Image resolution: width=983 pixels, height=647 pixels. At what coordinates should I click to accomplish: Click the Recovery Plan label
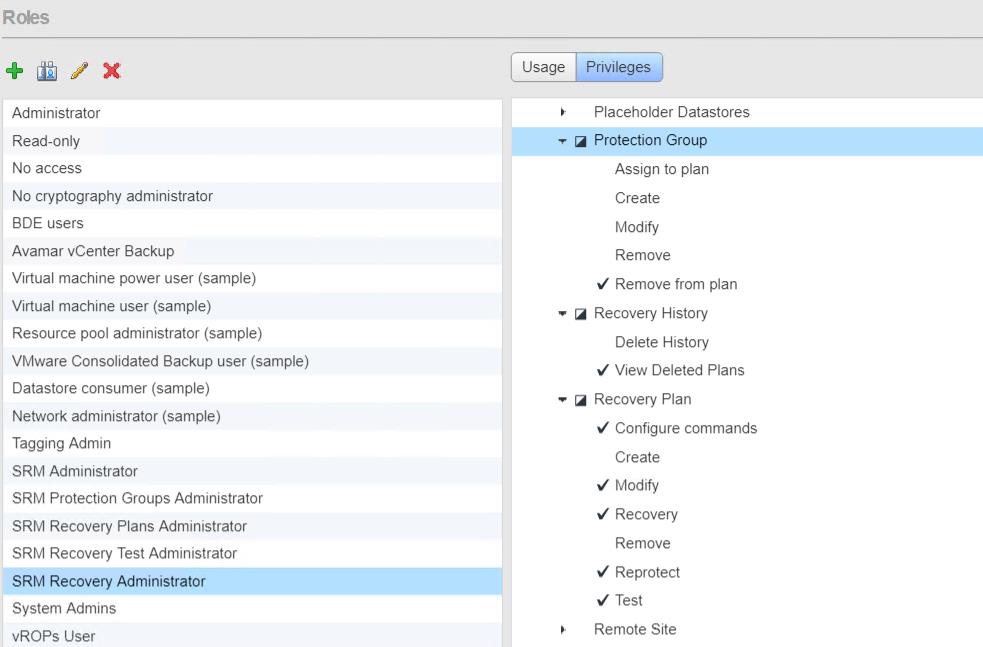(643, 399)
